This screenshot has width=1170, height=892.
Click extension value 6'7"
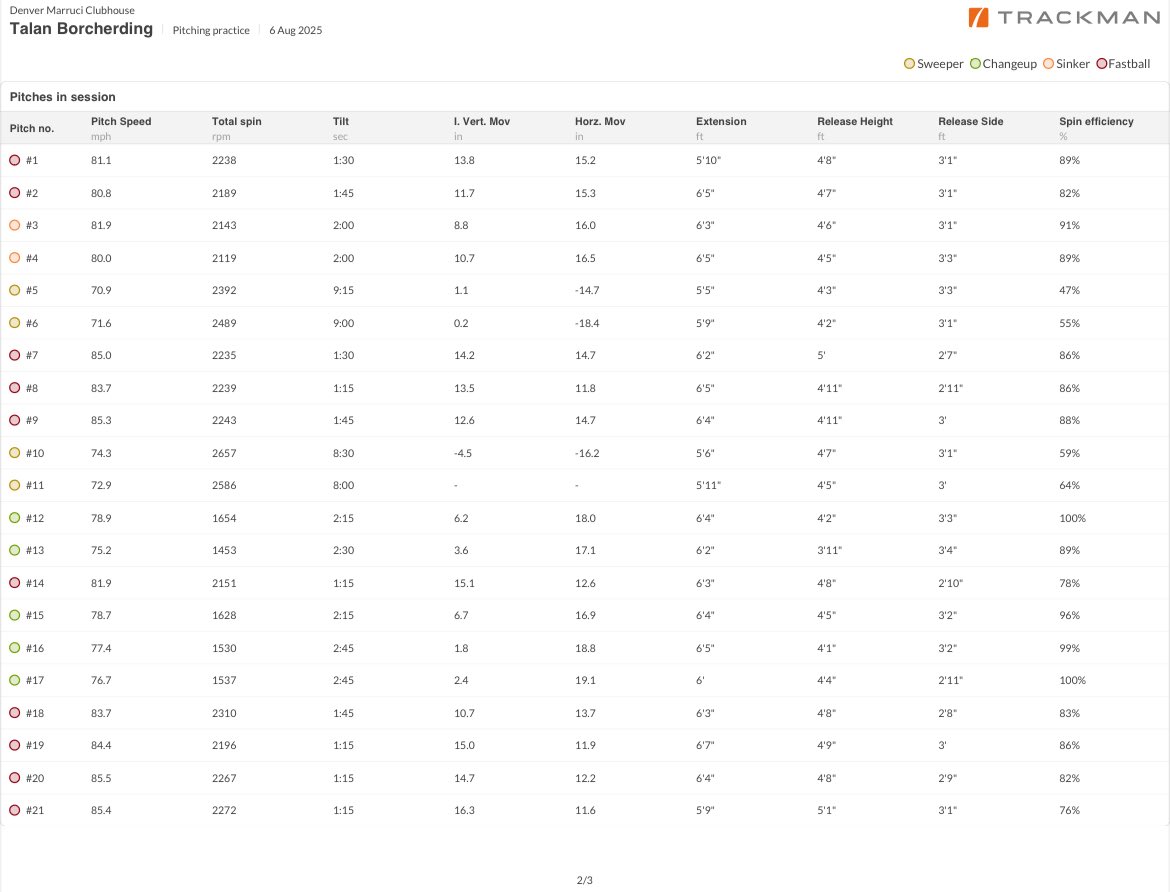tap(705, 745)
